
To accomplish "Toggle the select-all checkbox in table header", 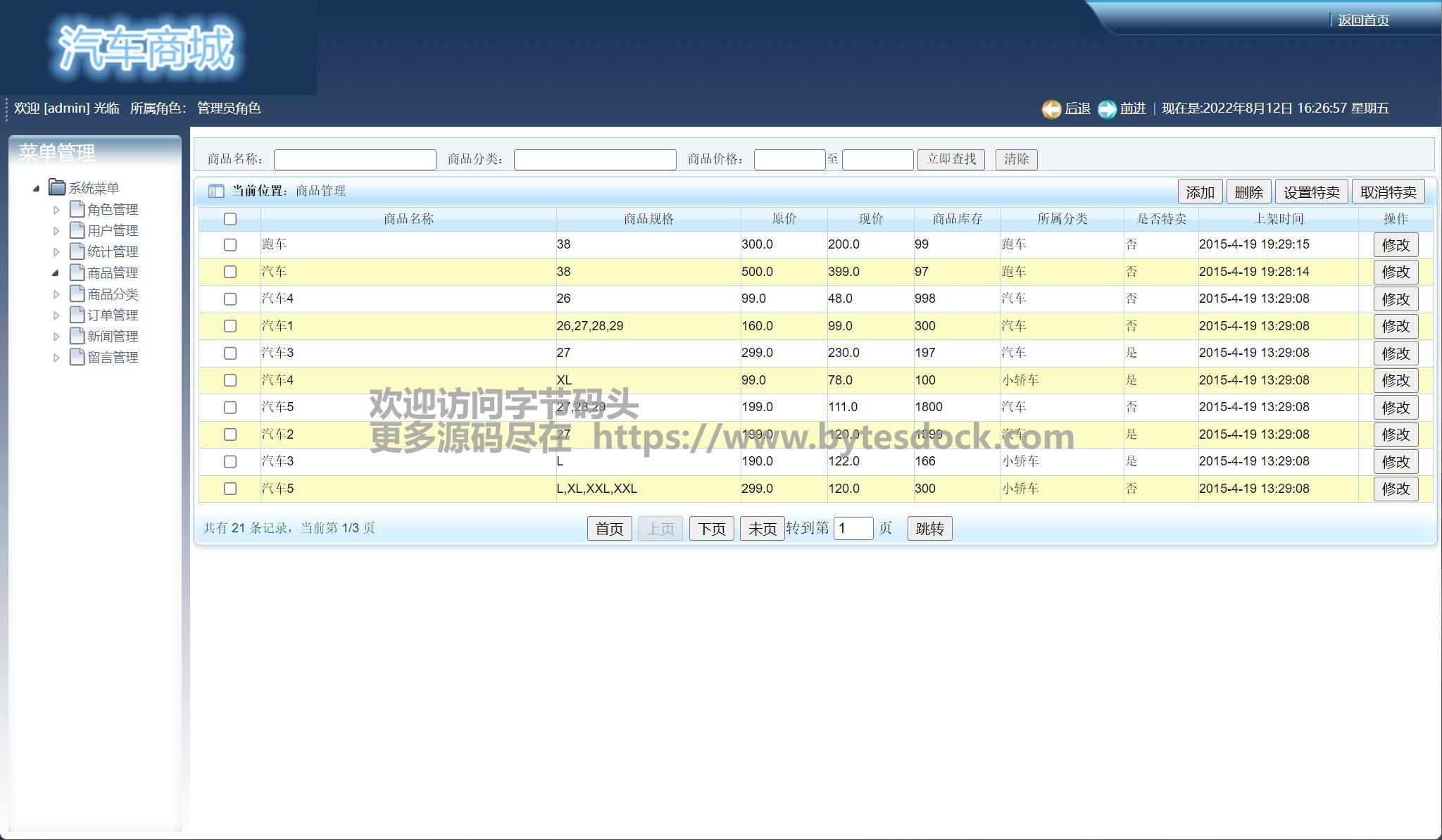I will pyautogui.click(x=230, y=219).
